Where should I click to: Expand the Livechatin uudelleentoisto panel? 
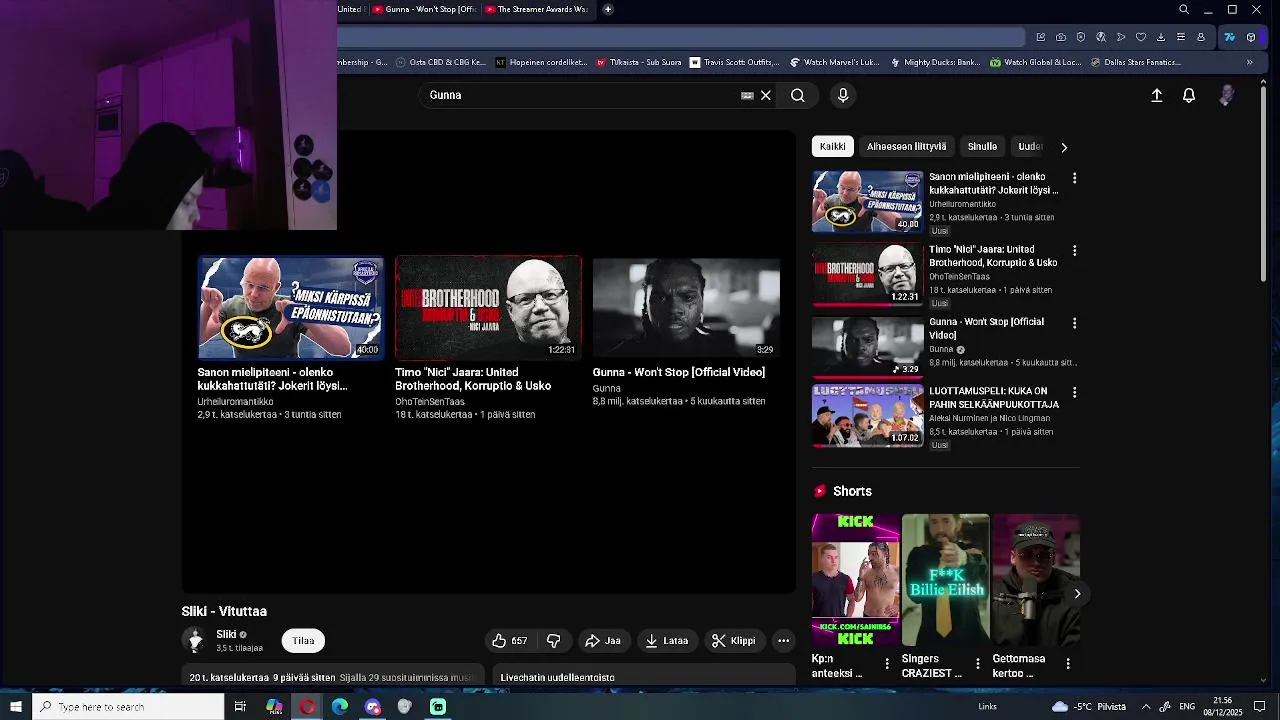coord(643,677)
